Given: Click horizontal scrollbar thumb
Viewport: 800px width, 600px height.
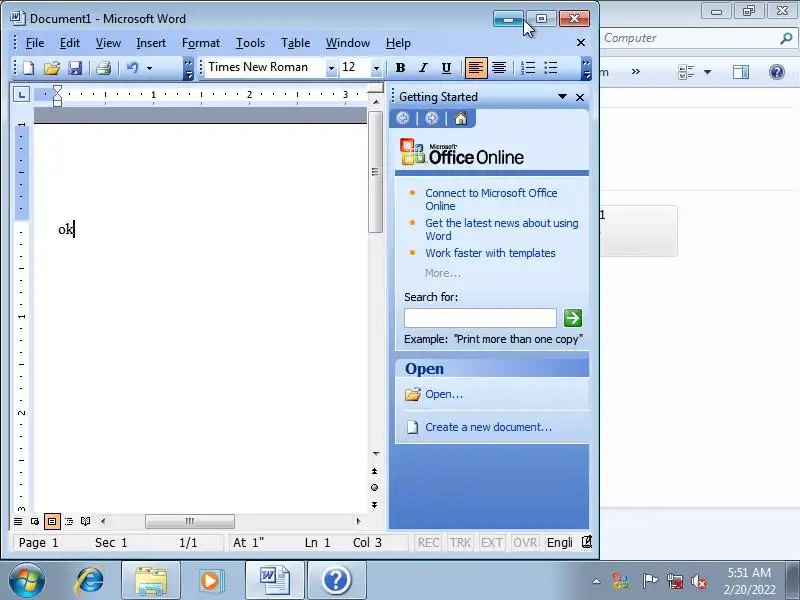Looking at the screenshot, I should 190,521.
